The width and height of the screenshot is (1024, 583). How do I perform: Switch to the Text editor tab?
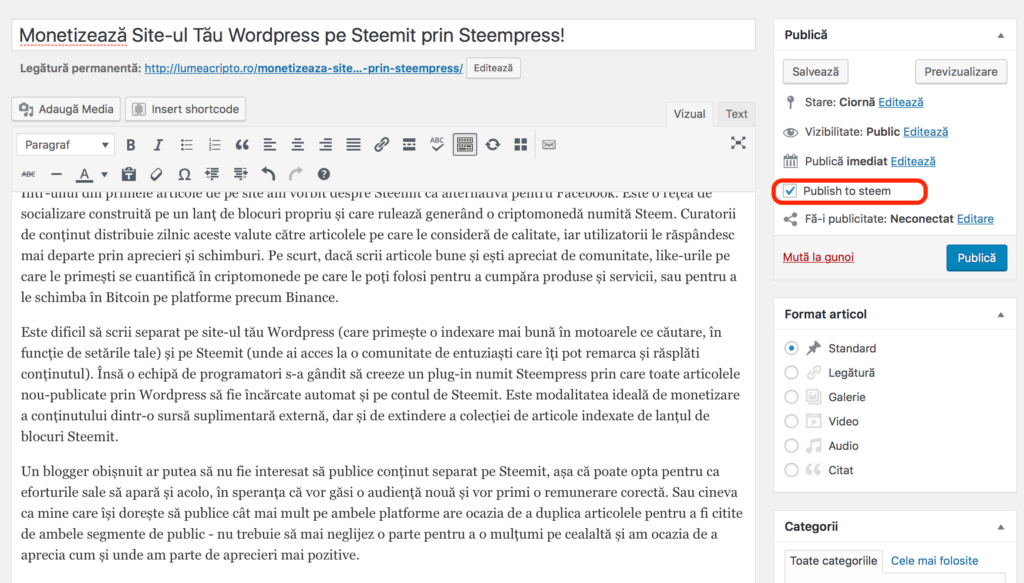pos(737,114)
